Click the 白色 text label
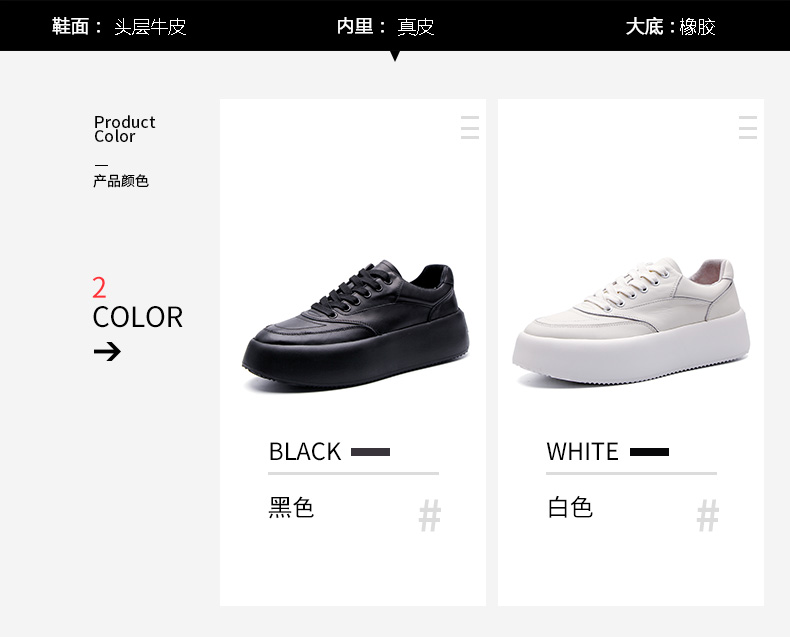This screenshot has height=637, width=790. tap(570, 507)
